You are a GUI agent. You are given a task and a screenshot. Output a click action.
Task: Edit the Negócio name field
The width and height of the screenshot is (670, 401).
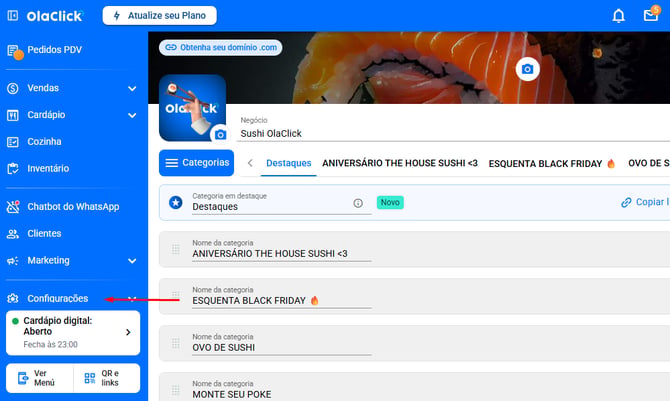point(455,134)
